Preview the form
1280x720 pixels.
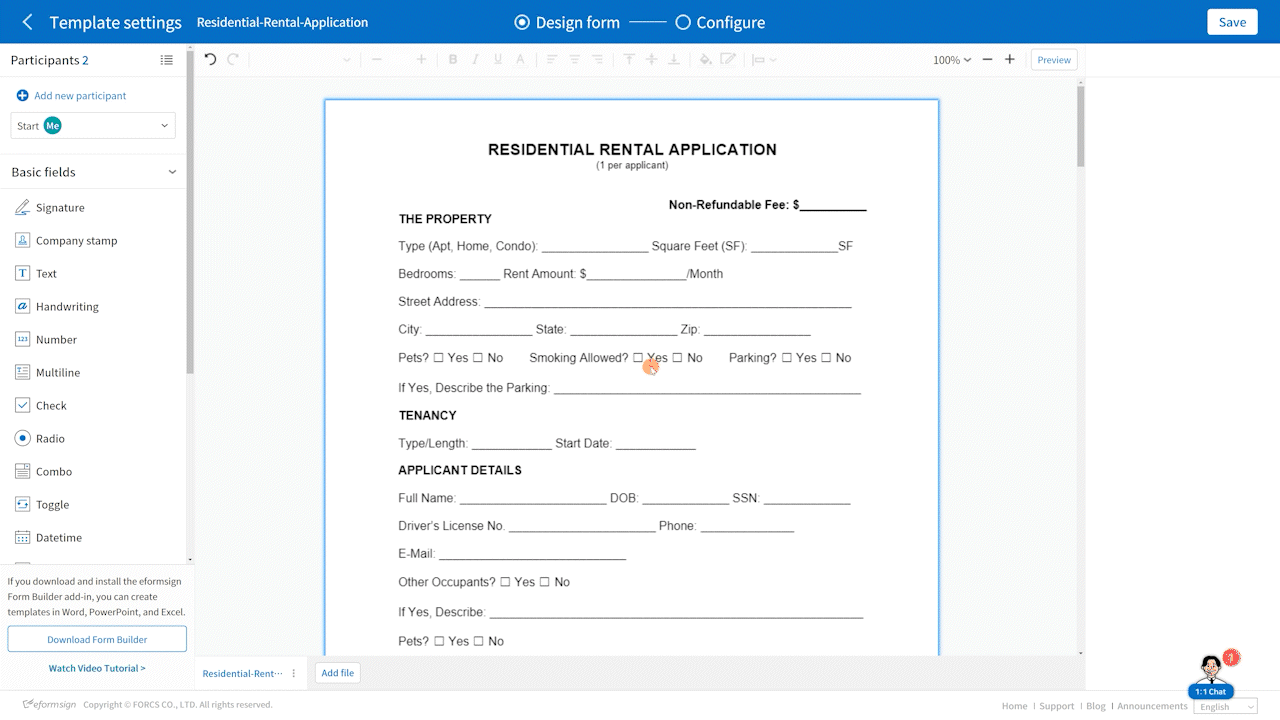pos(1054,60)
